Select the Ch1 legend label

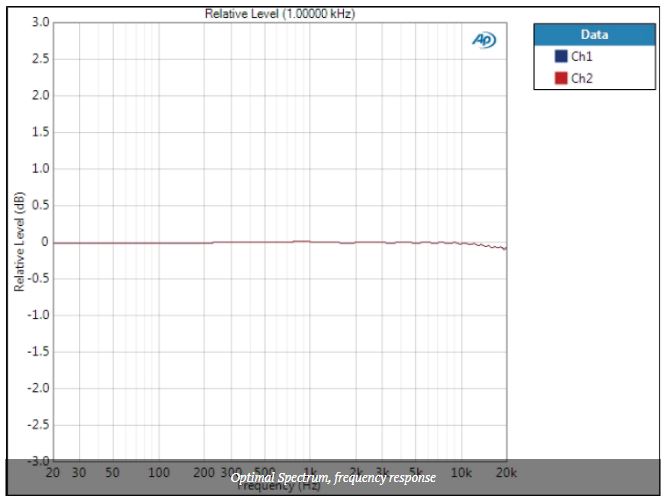pyautogui.click(x=582, y=58)
